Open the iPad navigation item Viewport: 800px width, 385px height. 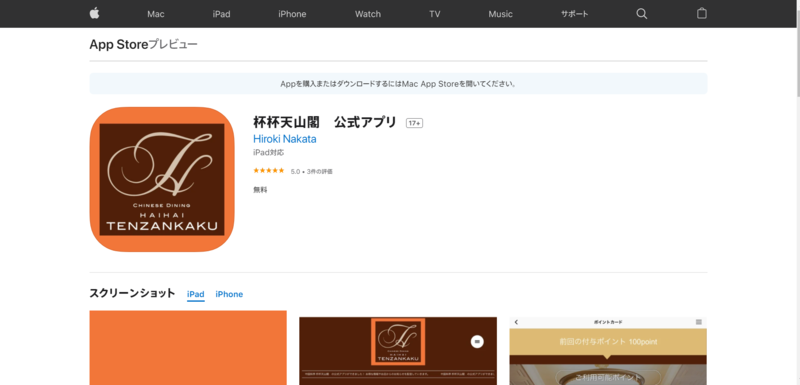click(221, 14)
